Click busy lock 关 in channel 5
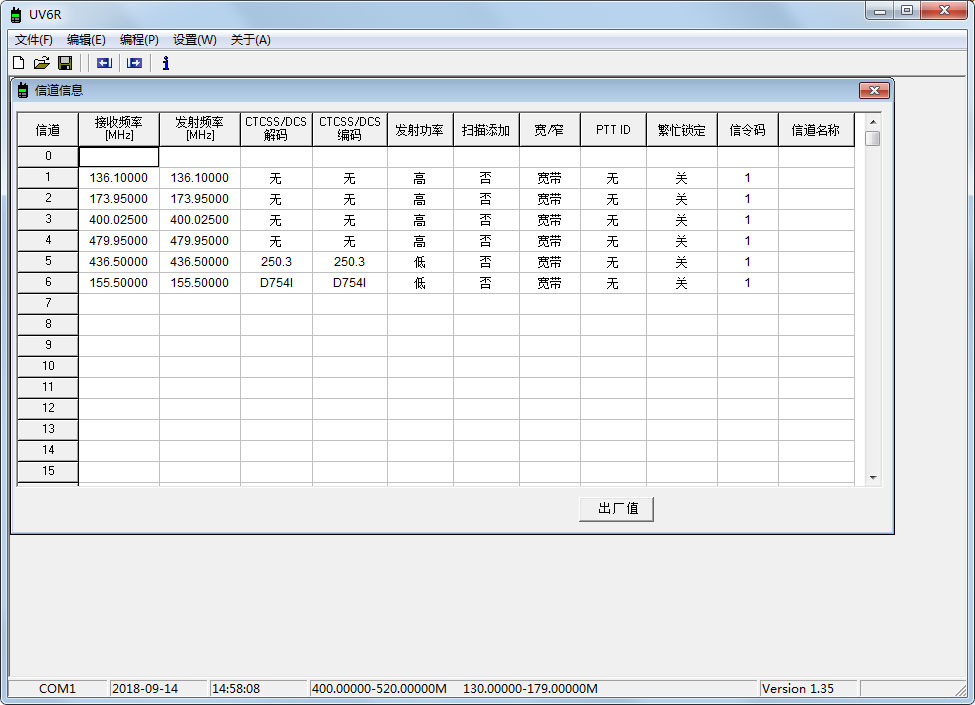This screenshot has width=975, height=705. [682, 262]
